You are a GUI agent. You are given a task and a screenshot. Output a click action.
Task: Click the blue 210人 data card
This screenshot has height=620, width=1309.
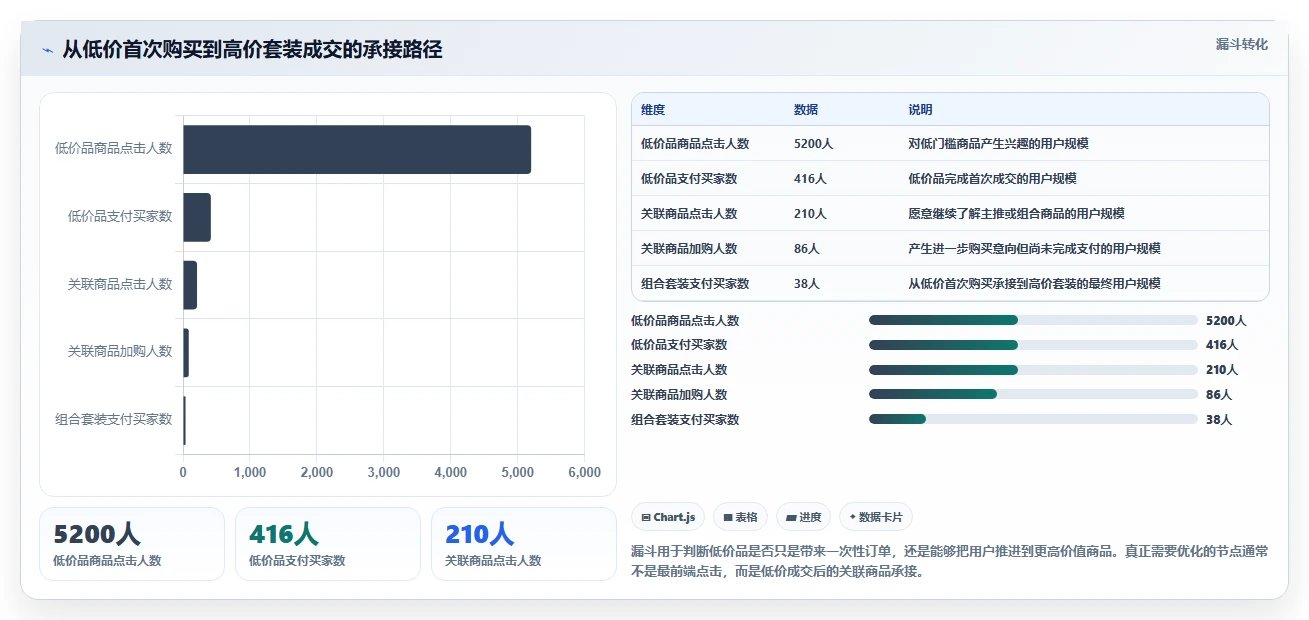[524, 544]
